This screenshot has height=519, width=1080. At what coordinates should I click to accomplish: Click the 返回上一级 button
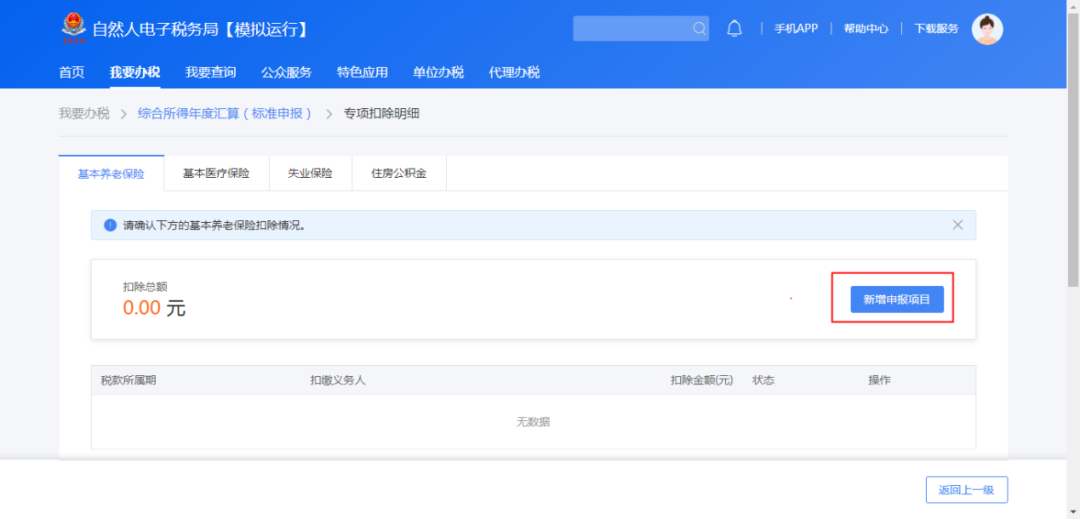point(966,490)
